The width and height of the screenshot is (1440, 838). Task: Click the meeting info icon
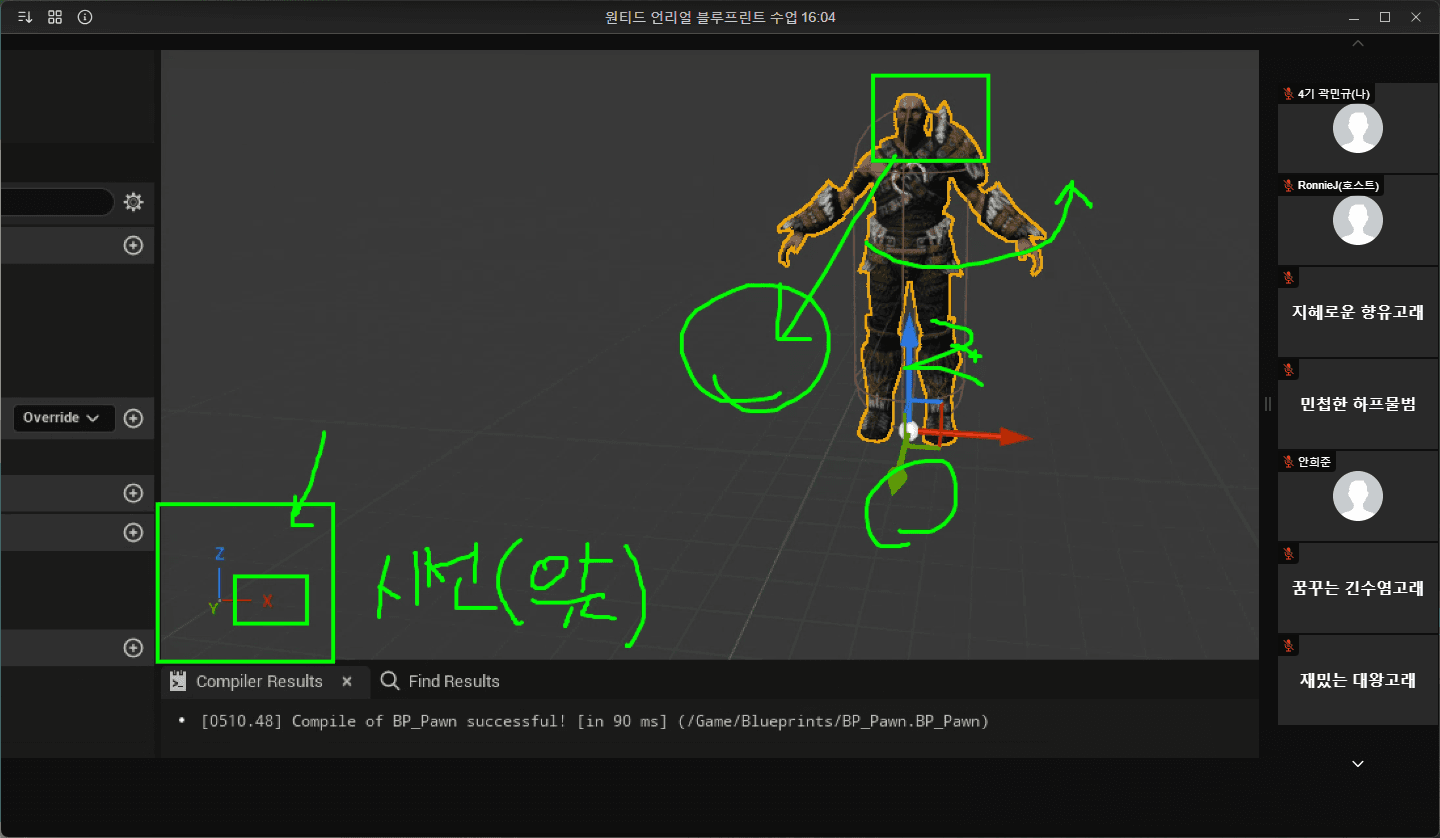click(x=85, y=17)
